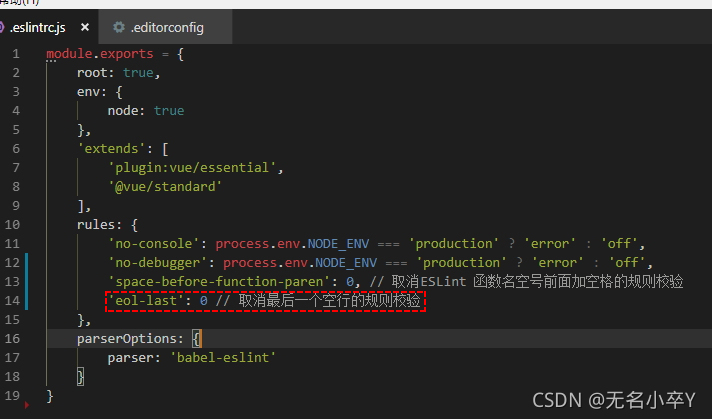Click line number 14 in the gutter
Image resolution: width=712 pixels, height=419 pixels.
coord(13,300)
